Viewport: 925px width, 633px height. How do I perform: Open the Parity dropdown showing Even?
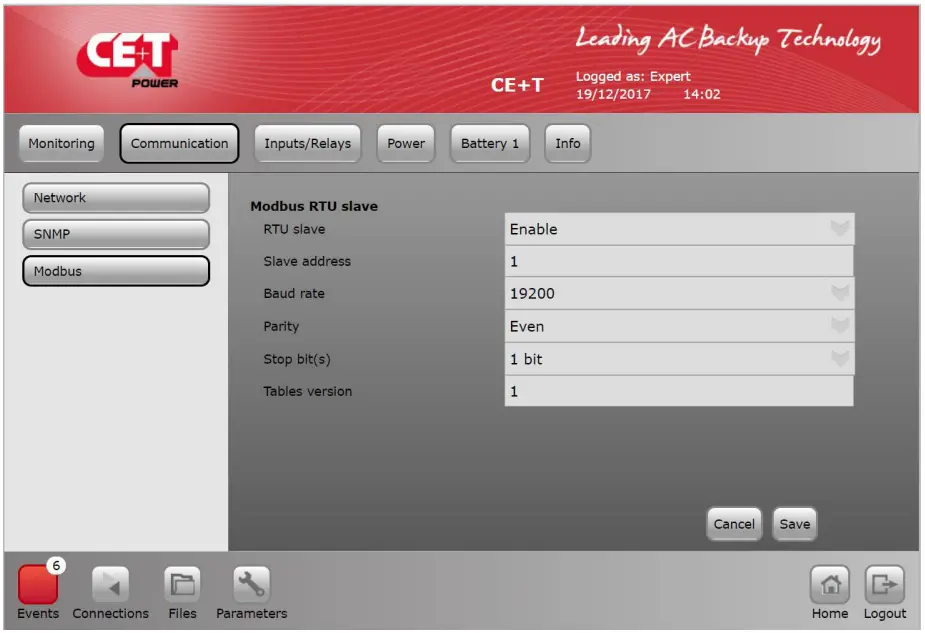(x=679, y=326)
